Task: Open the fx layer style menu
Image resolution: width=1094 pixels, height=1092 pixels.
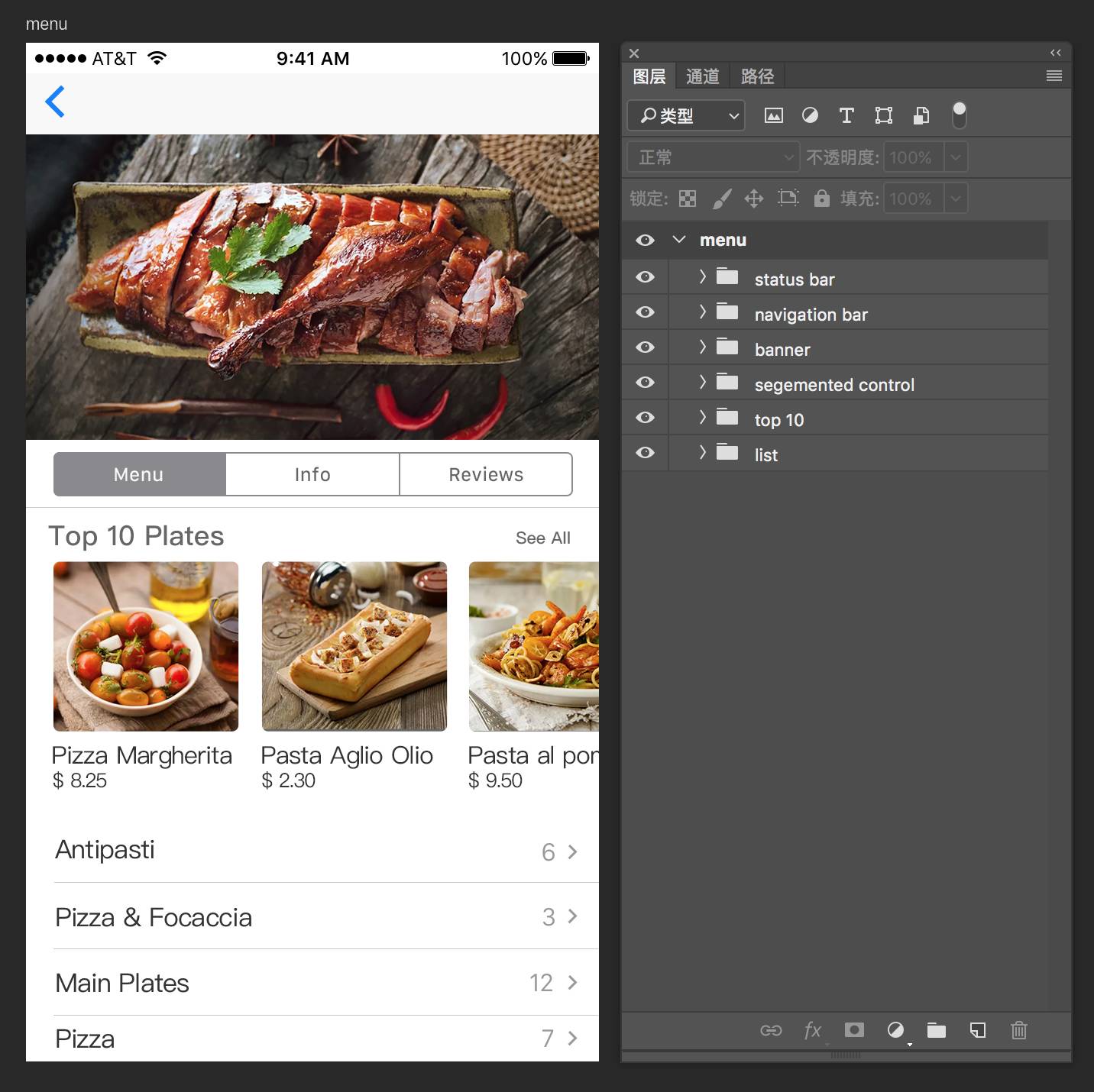Action: 813,1030
